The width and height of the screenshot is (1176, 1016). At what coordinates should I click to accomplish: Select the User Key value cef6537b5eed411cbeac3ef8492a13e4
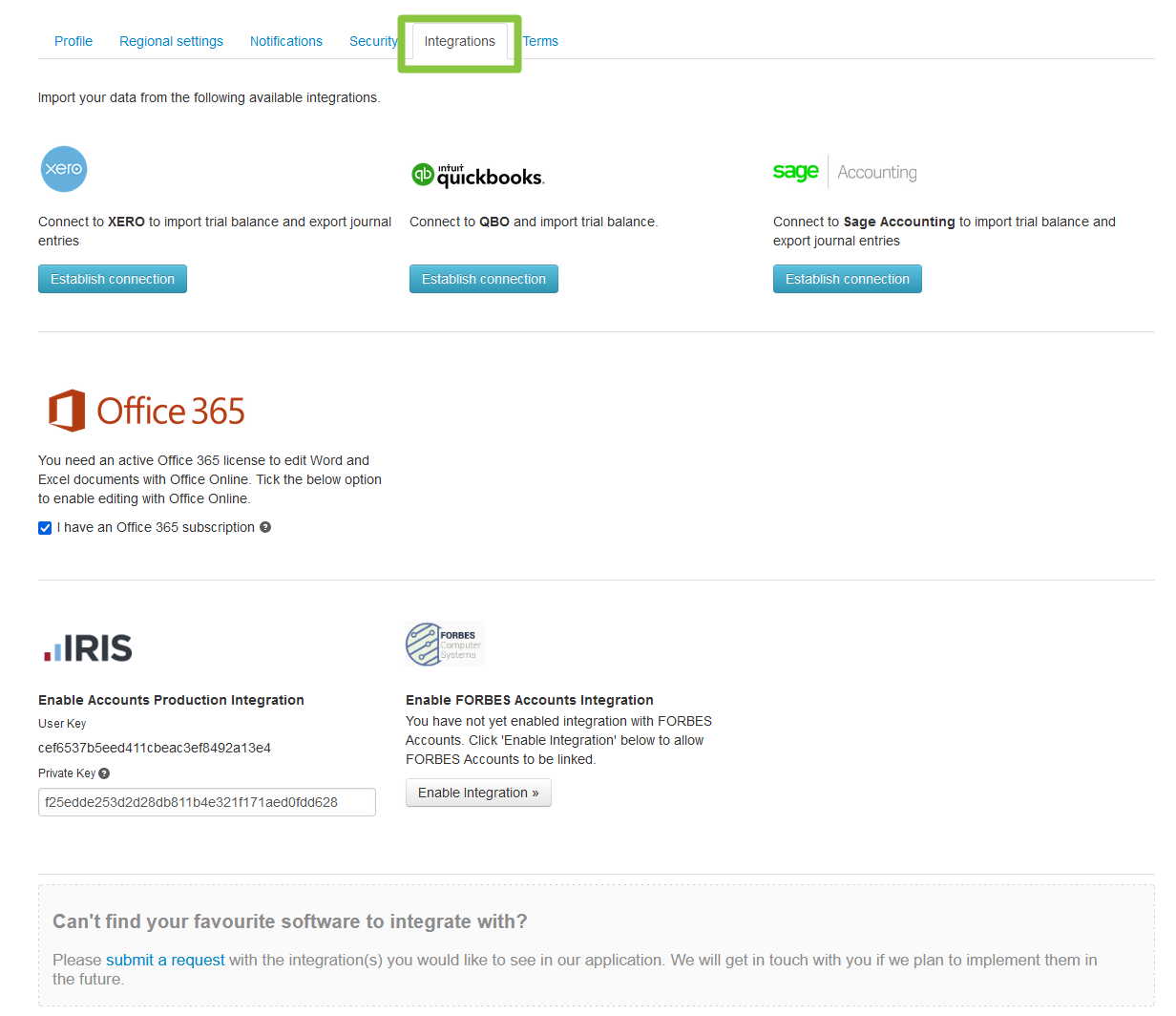(x=155, y=748)
